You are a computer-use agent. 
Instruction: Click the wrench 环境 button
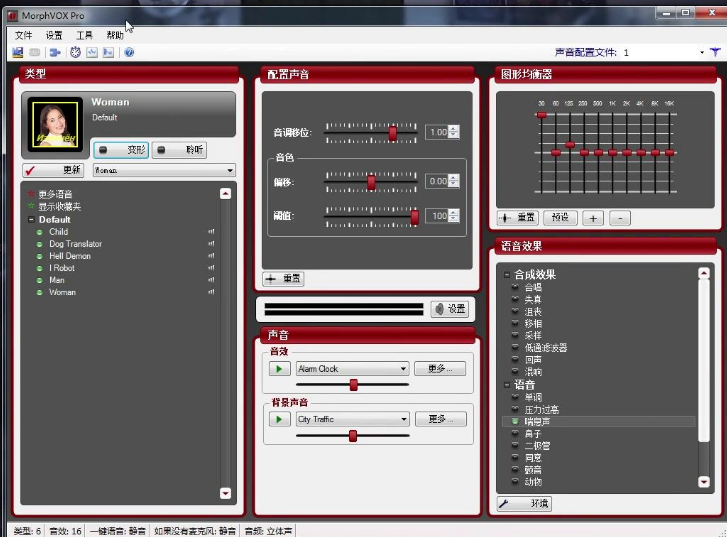click(x=524, y=503)
